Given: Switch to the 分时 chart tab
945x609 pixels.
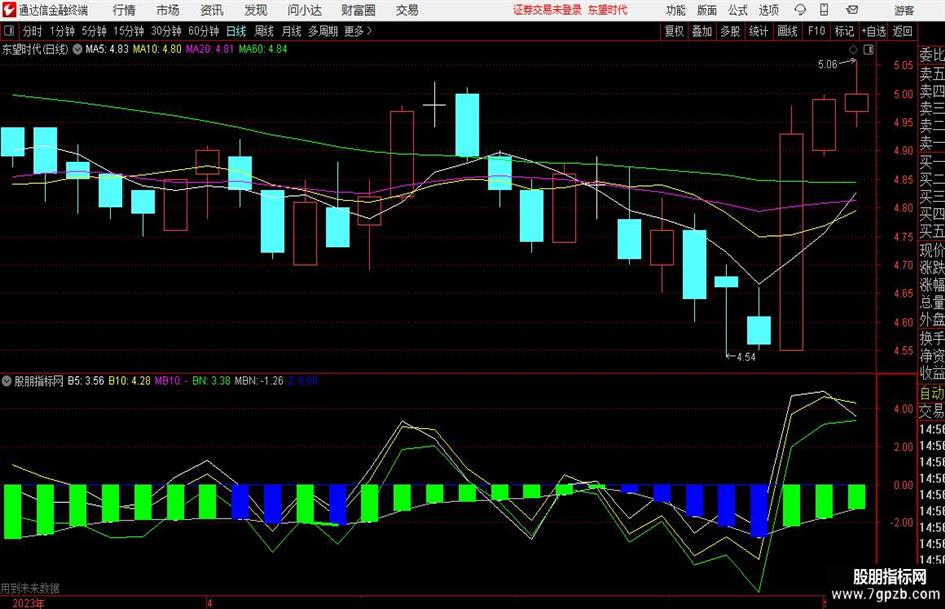Looking at the screenshot, I should pyautogui.click(x=33, y=31).
